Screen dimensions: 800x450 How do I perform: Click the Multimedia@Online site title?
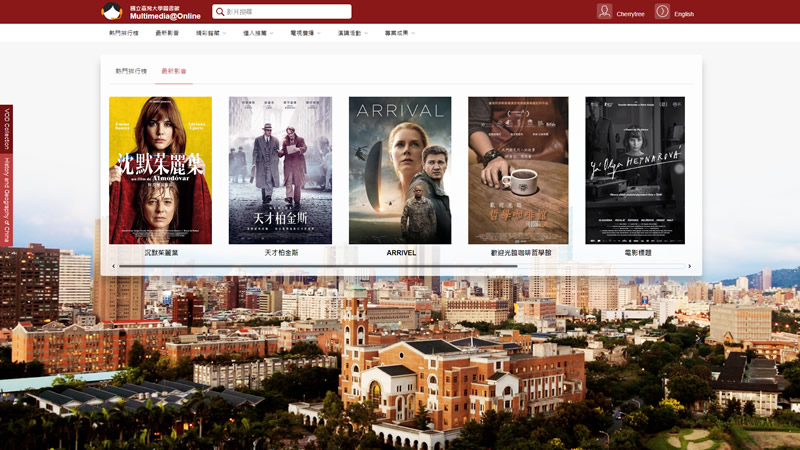coord(165,16)
